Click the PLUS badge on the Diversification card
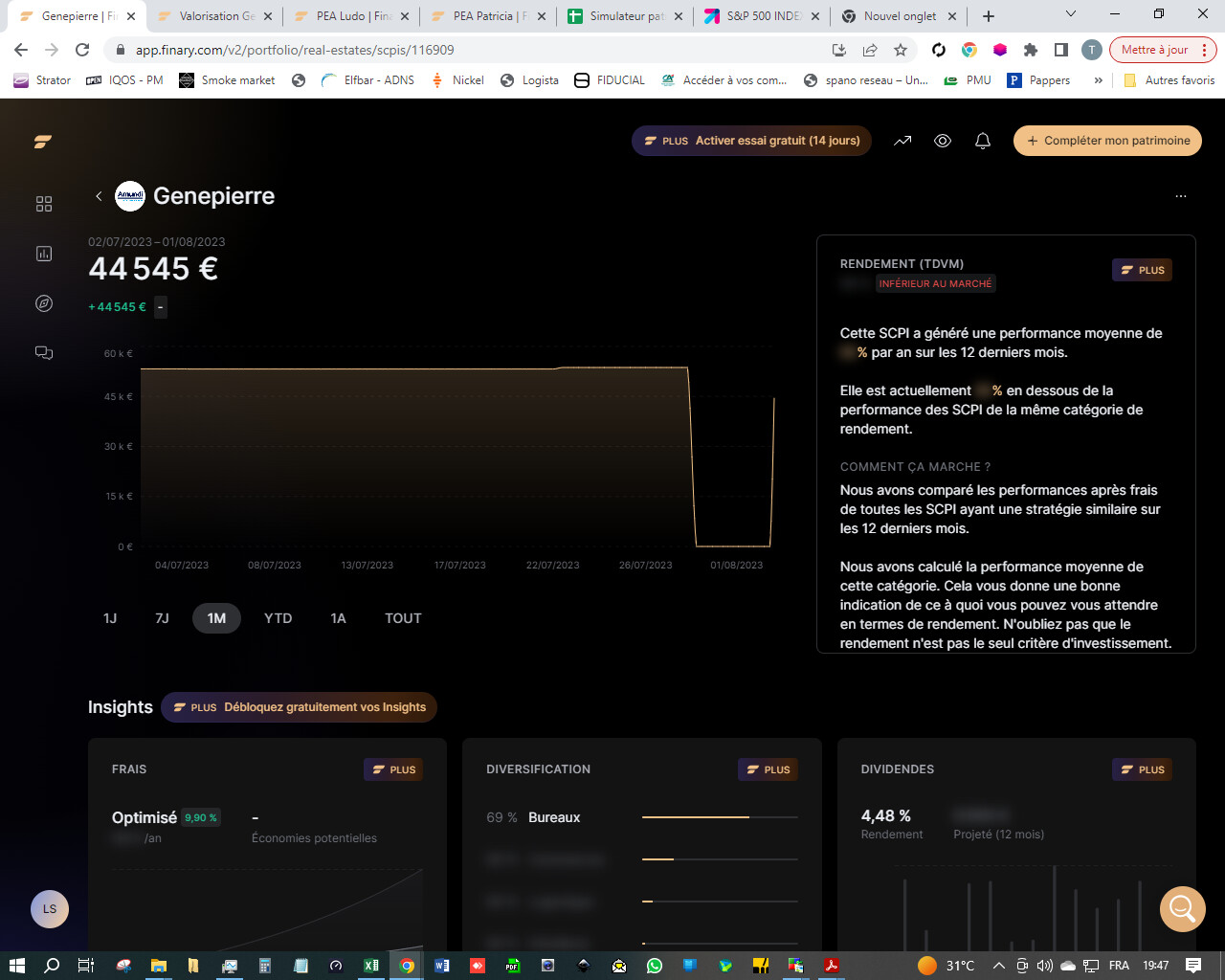 768,769
